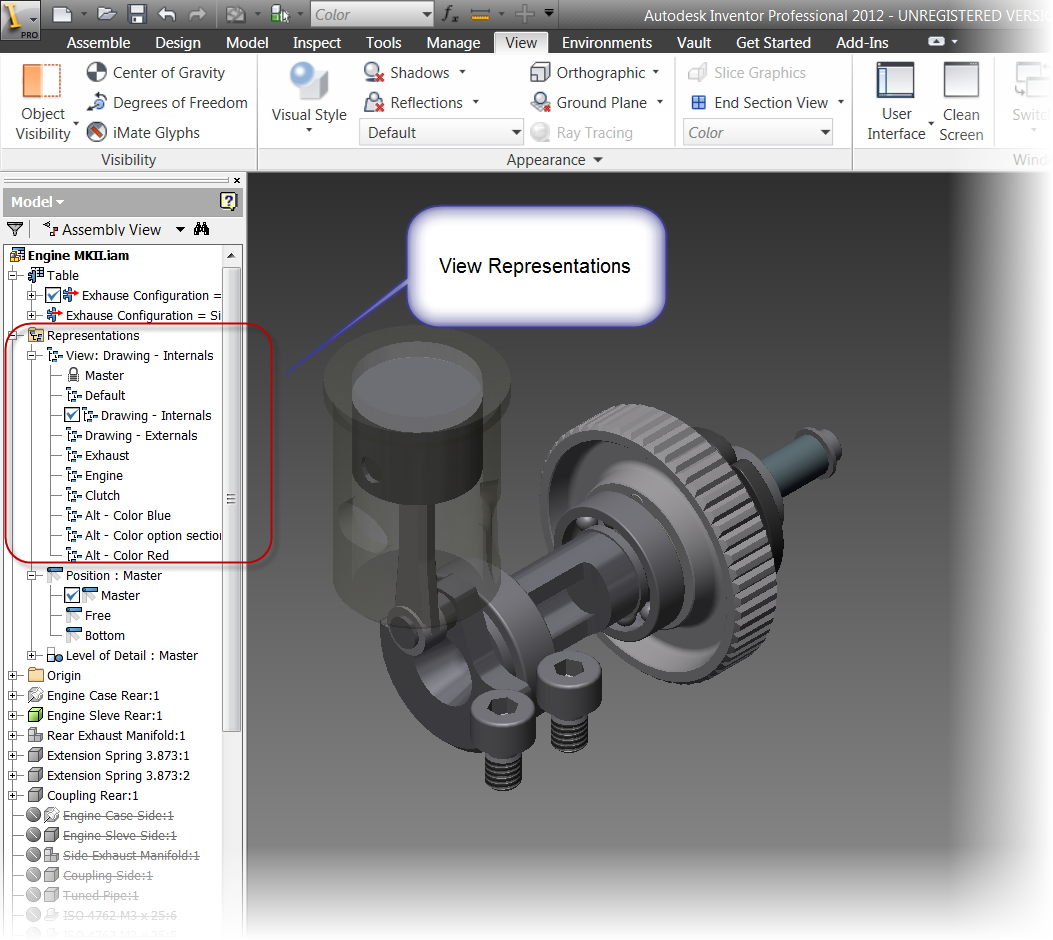Select the Bottom positional representation

tap(104, 636)
